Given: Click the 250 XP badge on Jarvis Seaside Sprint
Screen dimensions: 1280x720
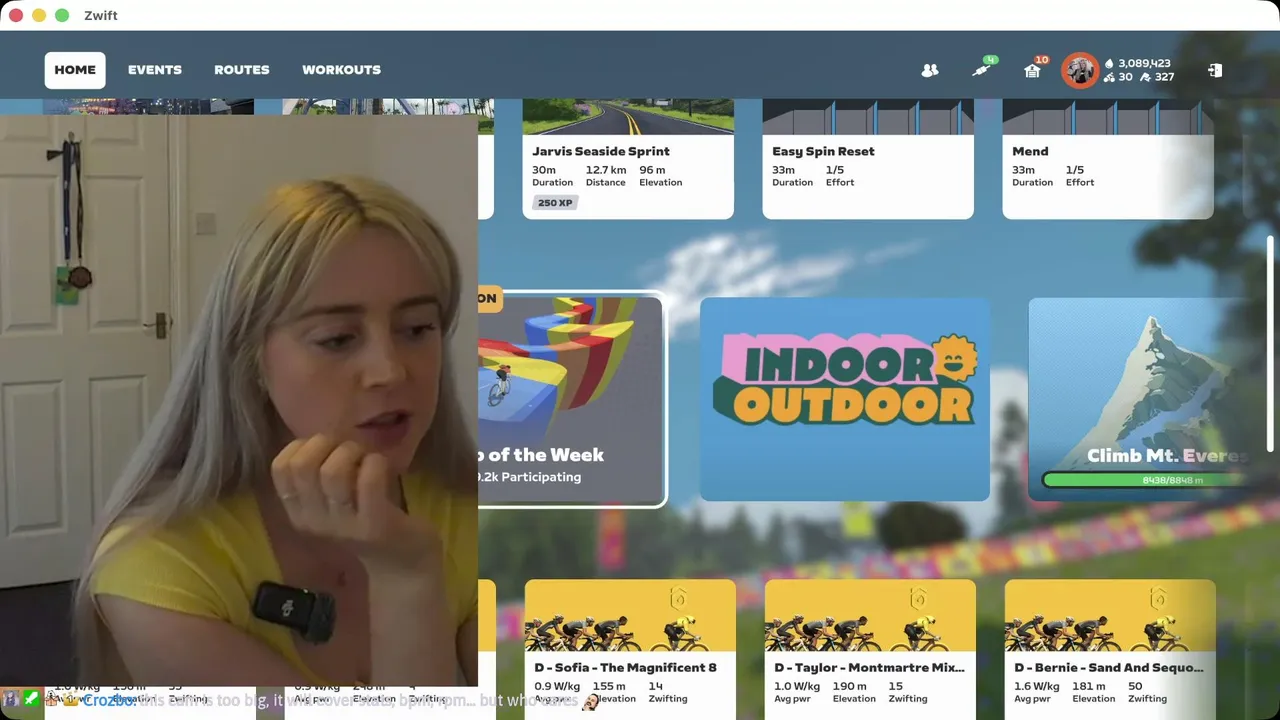Looking at the screenshot, I should pos(555,203).
